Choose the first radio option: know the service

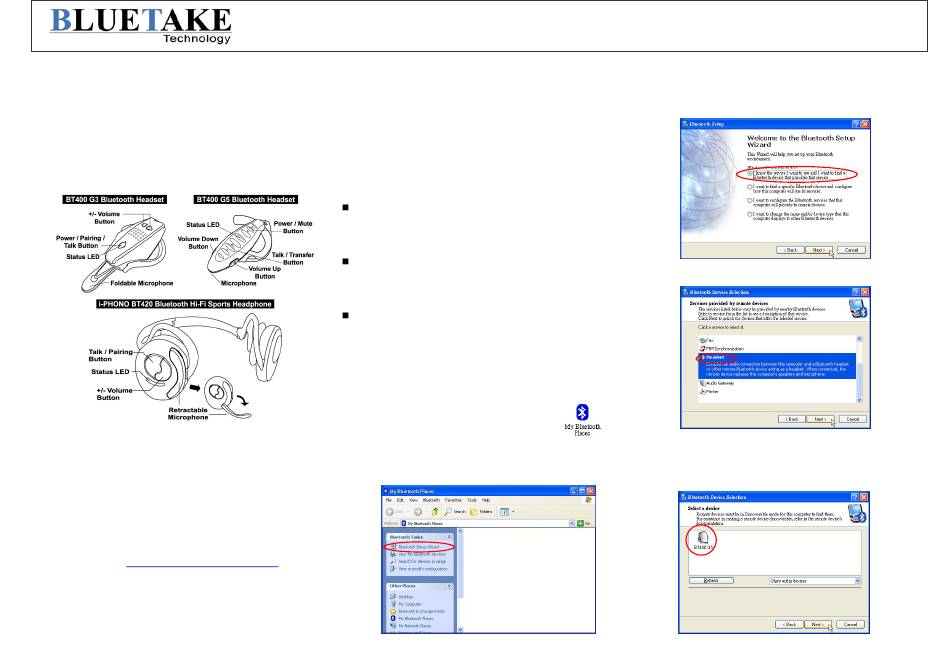click(750, 173)
